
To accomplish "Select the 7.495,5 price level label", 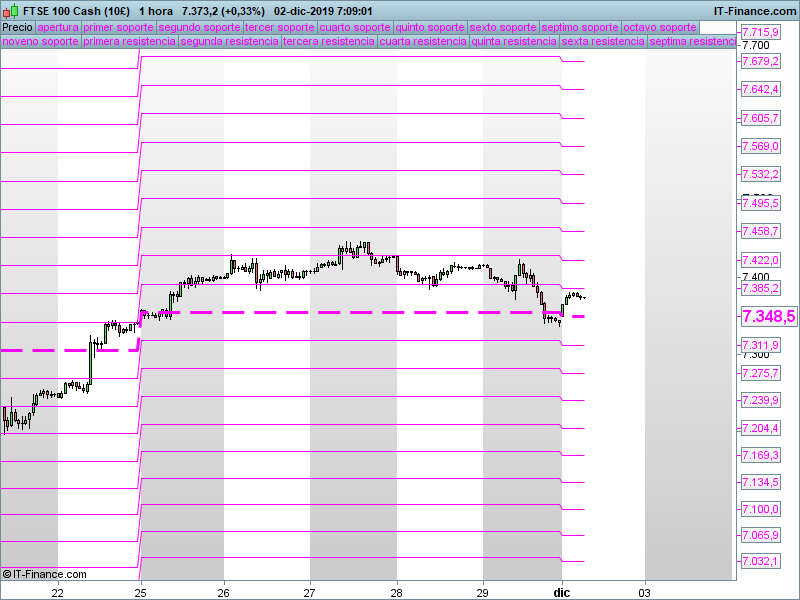I will 760,204.
